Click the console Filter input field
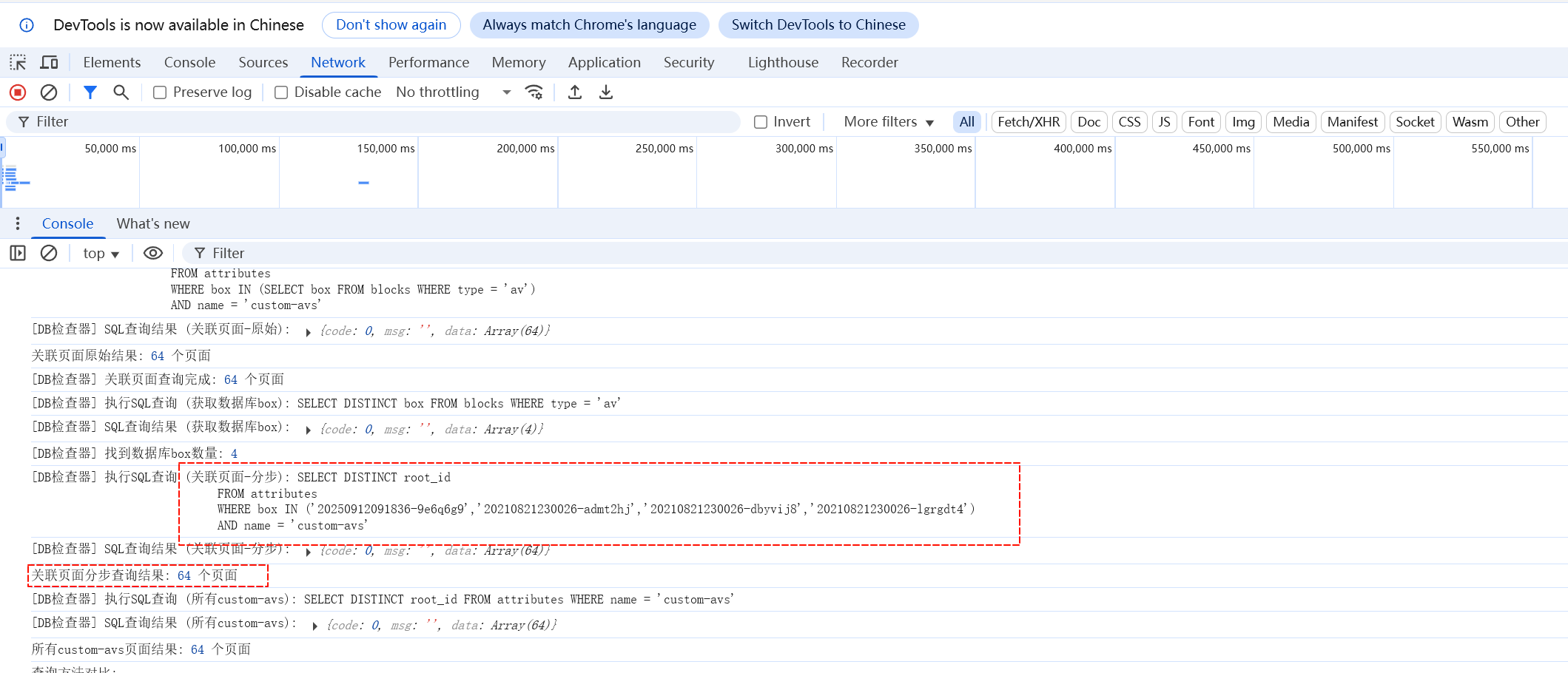Screen dimensions: 1568x673 tap(518, 254)
